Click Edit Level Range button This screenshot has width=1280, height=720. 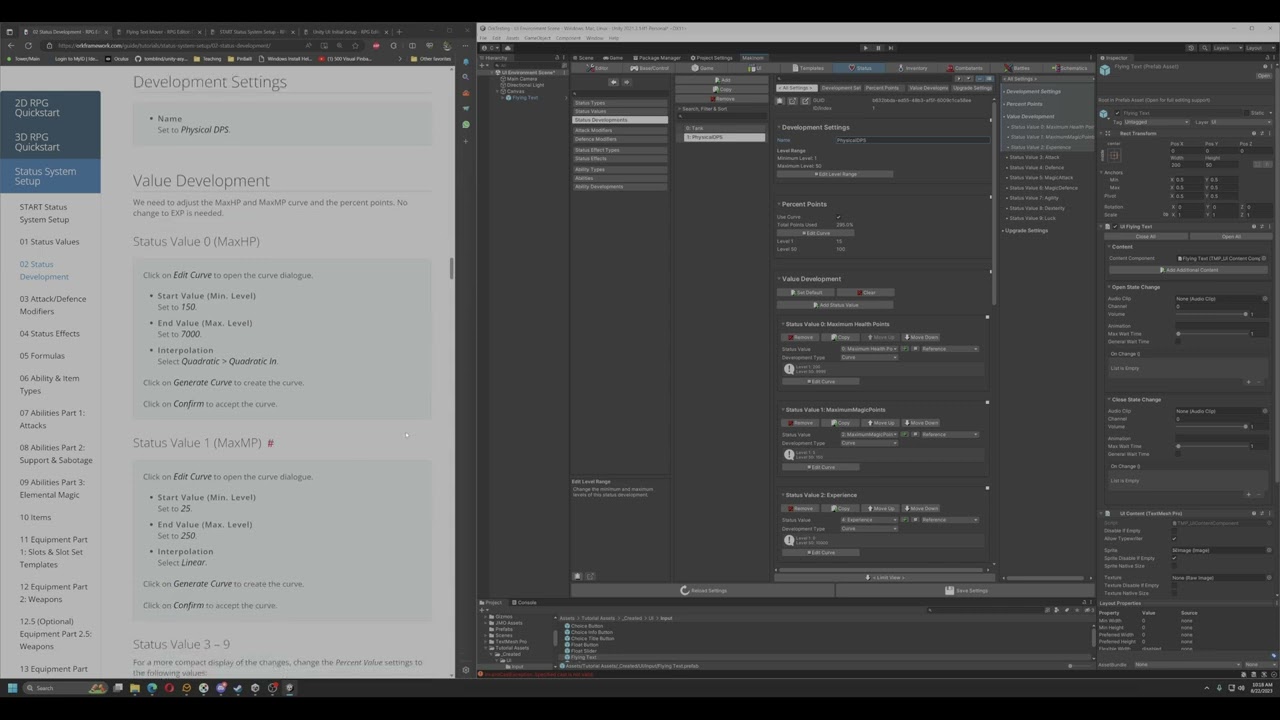click(834, 174)
